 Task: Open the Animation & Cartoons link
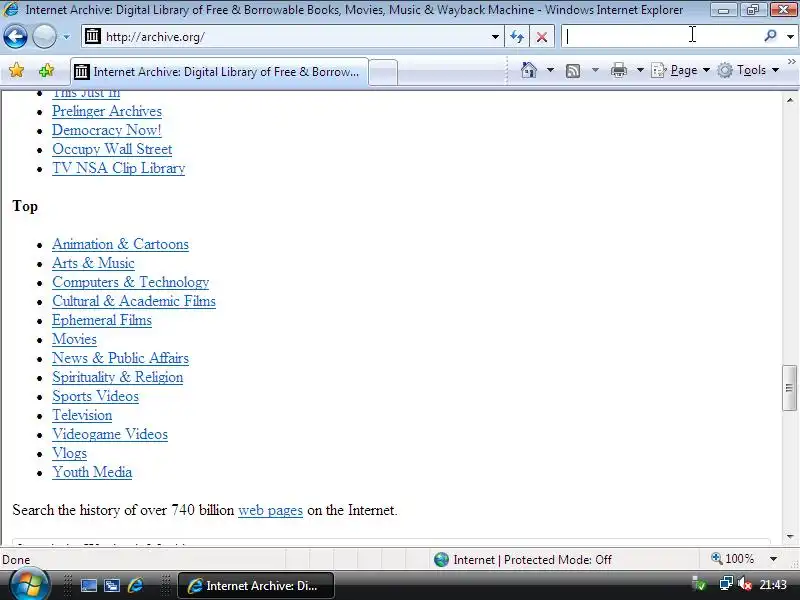pos(120,244)
